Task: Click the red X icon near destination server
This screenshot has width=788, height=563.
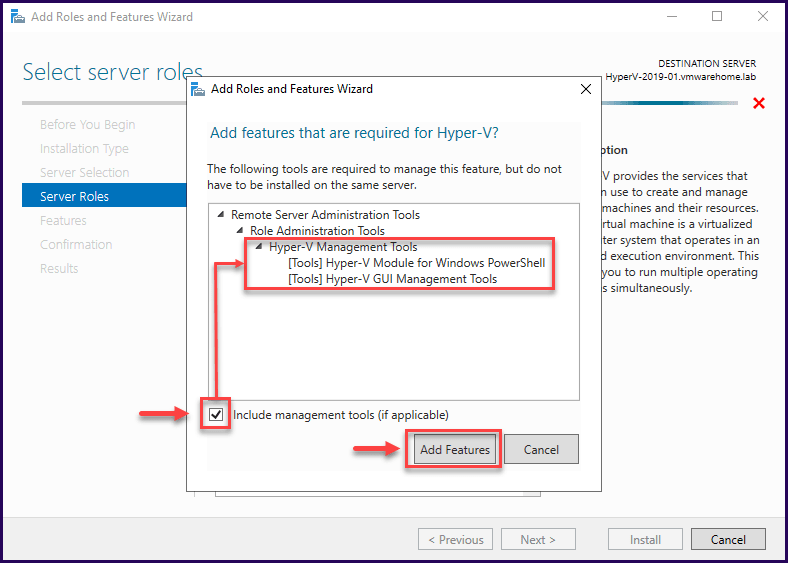Action: tap(759, 104)
